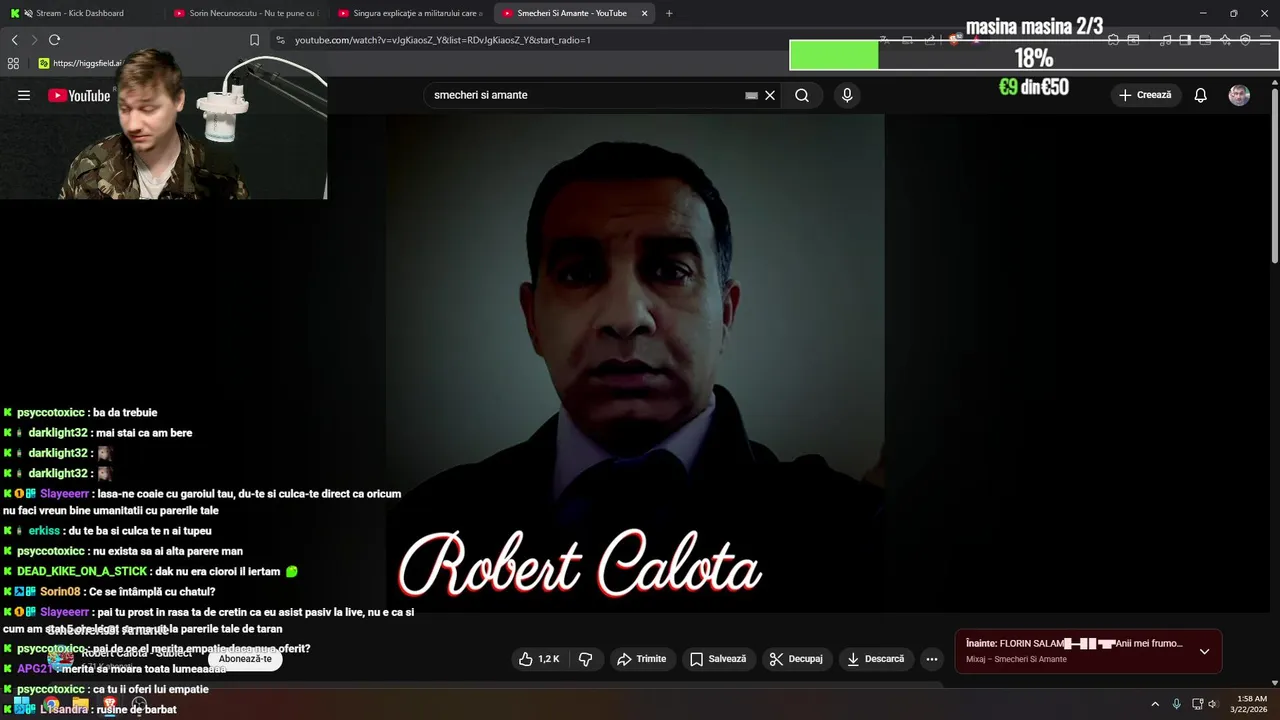Go forward in browser history
Image resolution: width=1280 pixels, height=720 pixels.
pos(34,40)
